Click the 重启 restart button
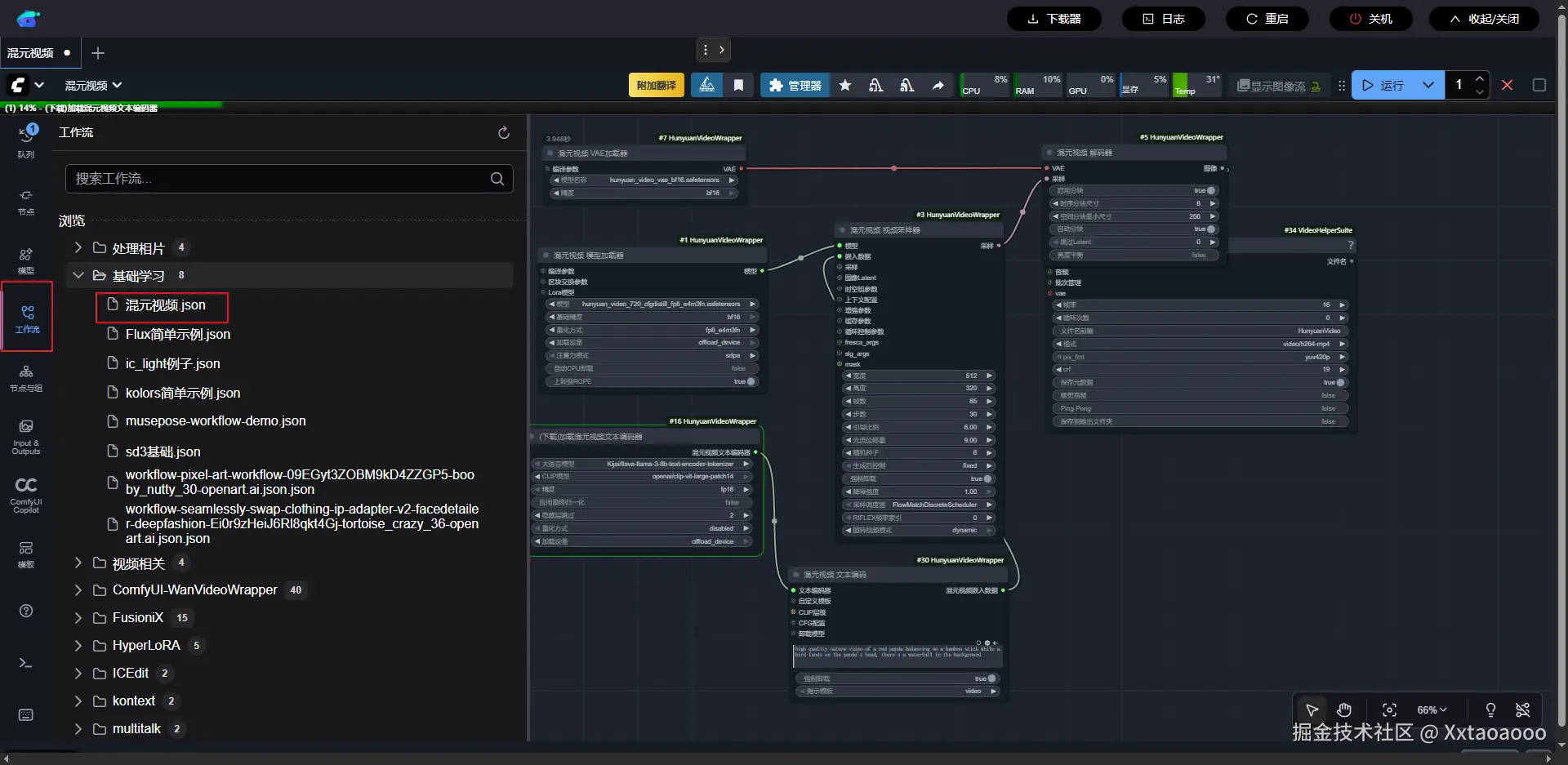Screen dimensions: 1568x765 coord(1267,19)
